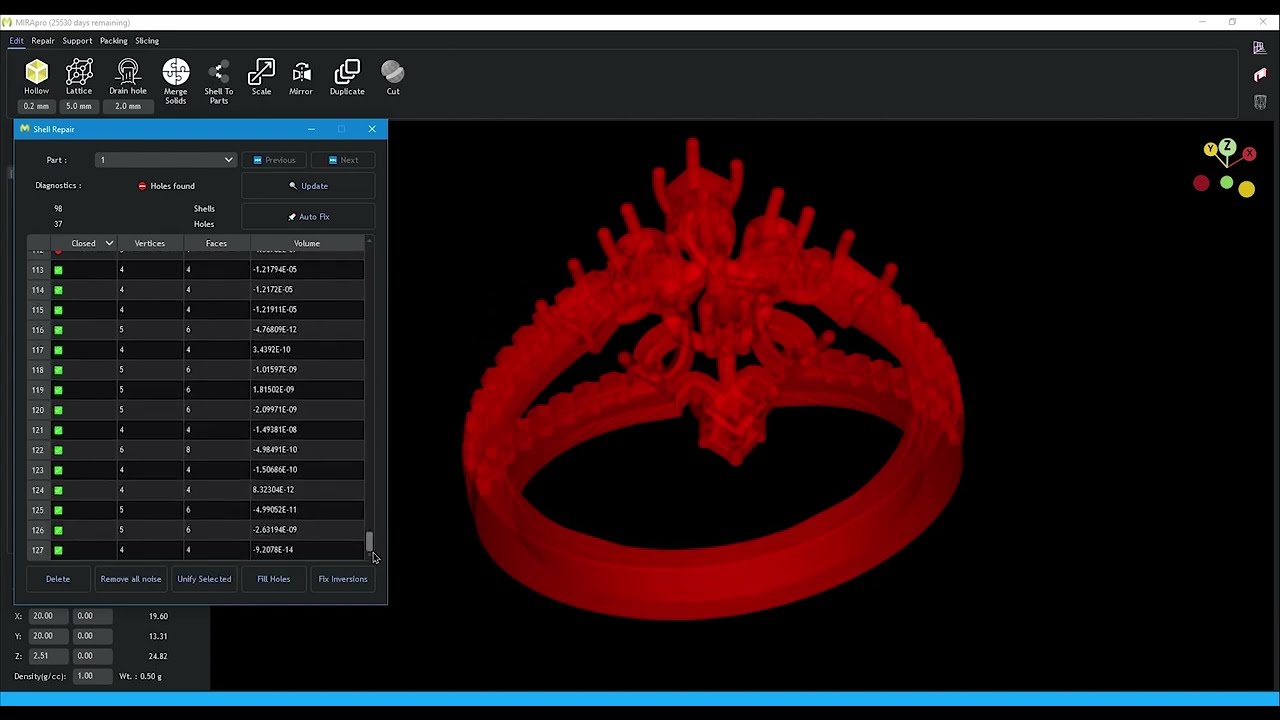This screenshot has height=720, width=1280.
Task: Select shell row number 117
Action: pos(38,350)
